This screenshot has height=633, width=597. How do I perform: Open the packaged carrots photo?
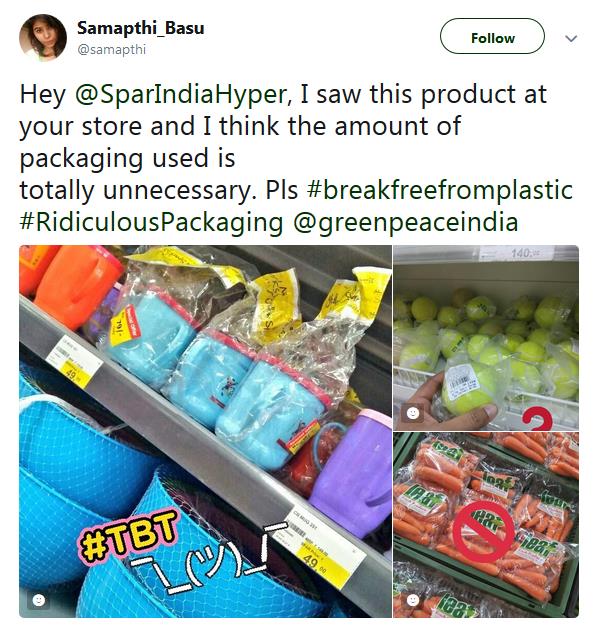tap(486, 525)
